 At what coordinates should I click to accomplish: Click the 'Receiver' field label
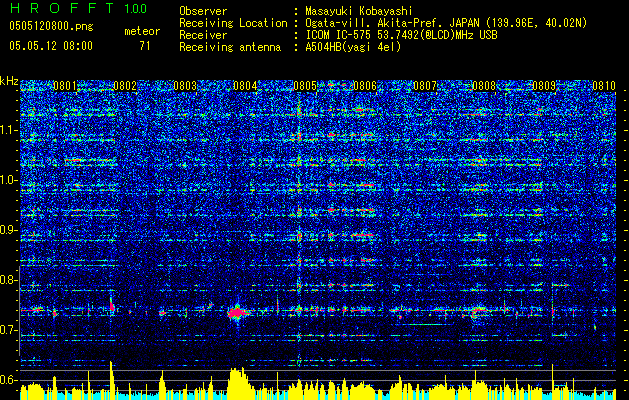click(x=203, y=35)
